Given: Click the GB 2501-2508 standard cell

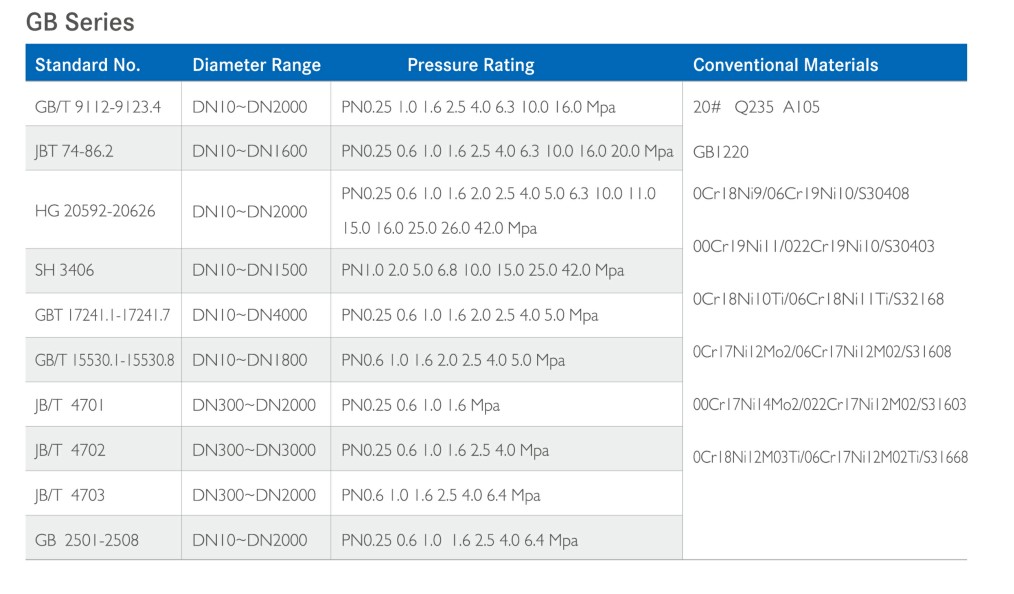Looking at the screenshot, I should [87, 540].
